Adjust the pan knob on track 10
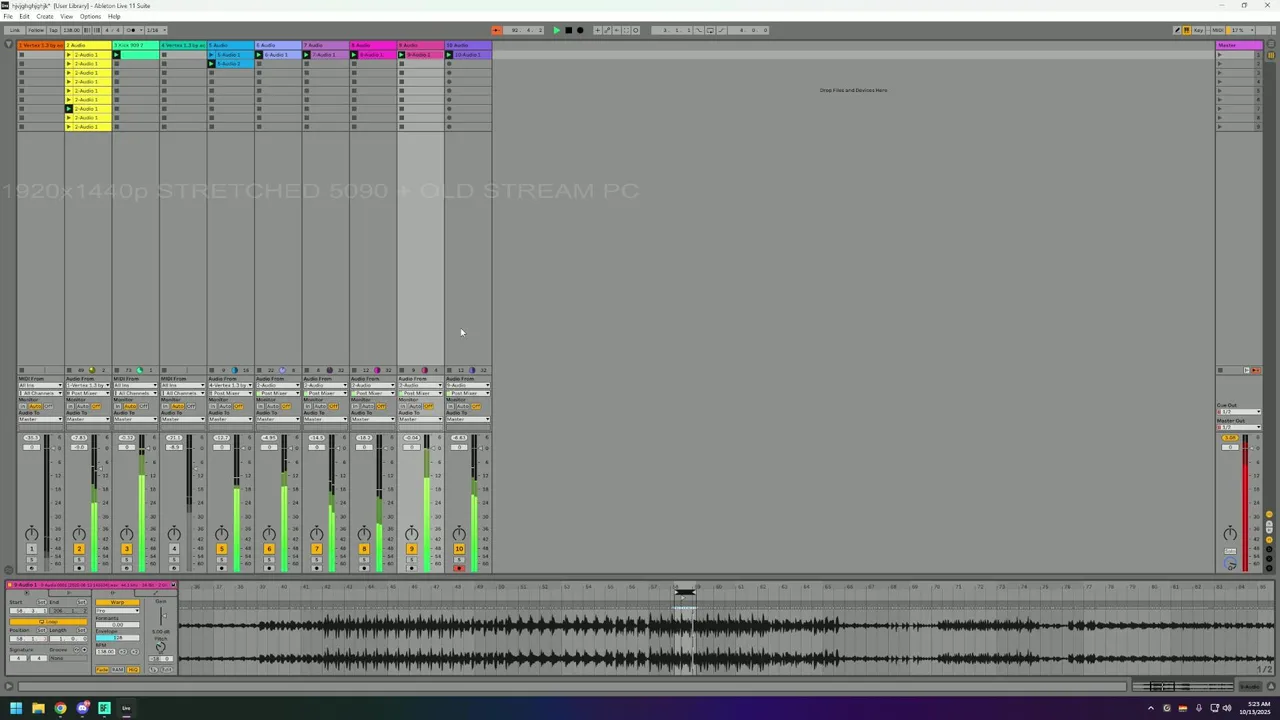Screen dimensions: 1280x720 click(459, 534)
